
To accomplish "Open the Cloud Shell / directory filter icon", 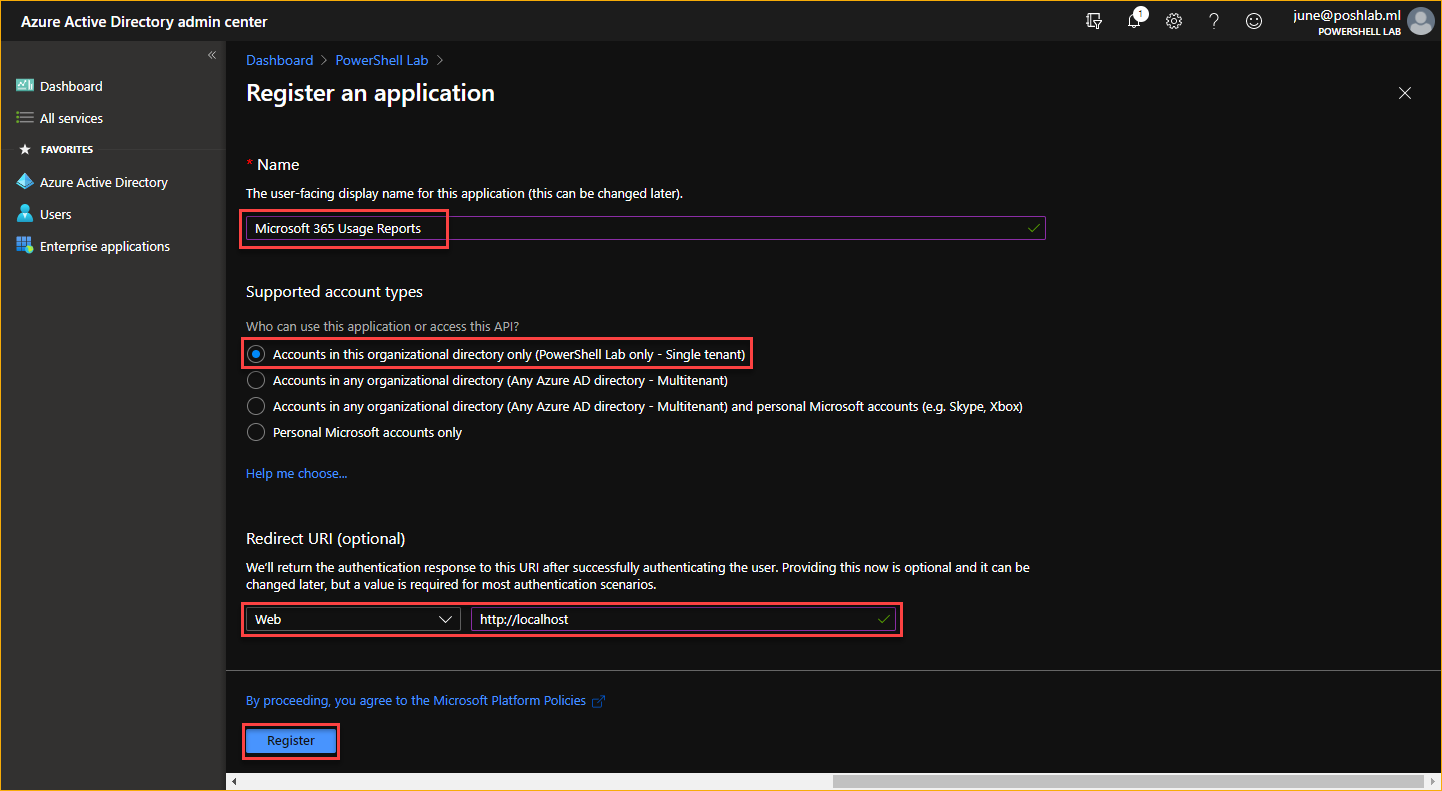I will point(1094,21).
